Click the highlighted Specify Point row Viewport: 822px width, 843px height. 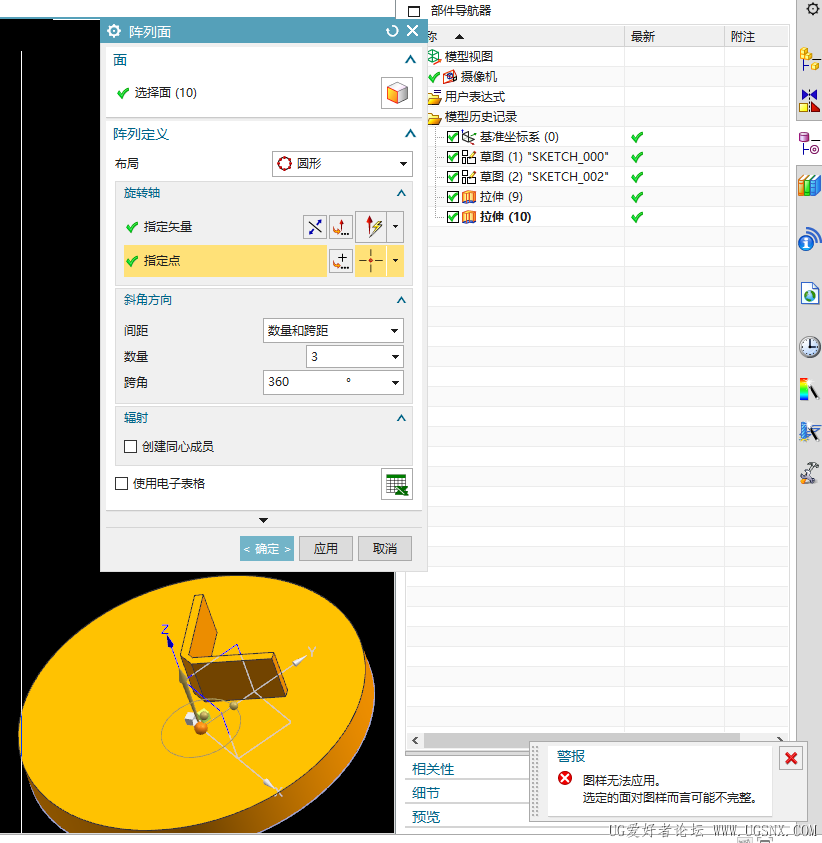pos(225,261)
